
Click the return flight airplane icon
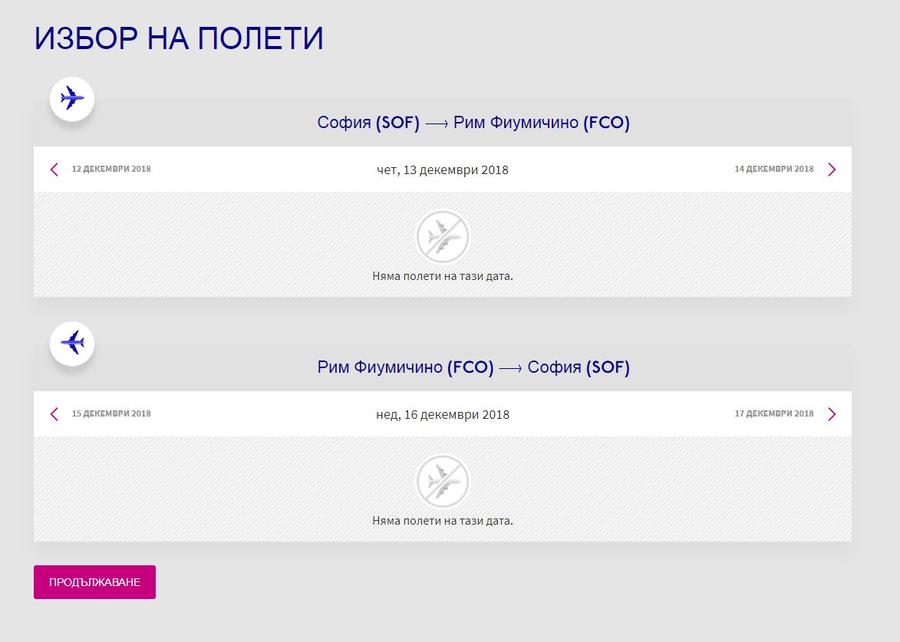click(72, 344)
